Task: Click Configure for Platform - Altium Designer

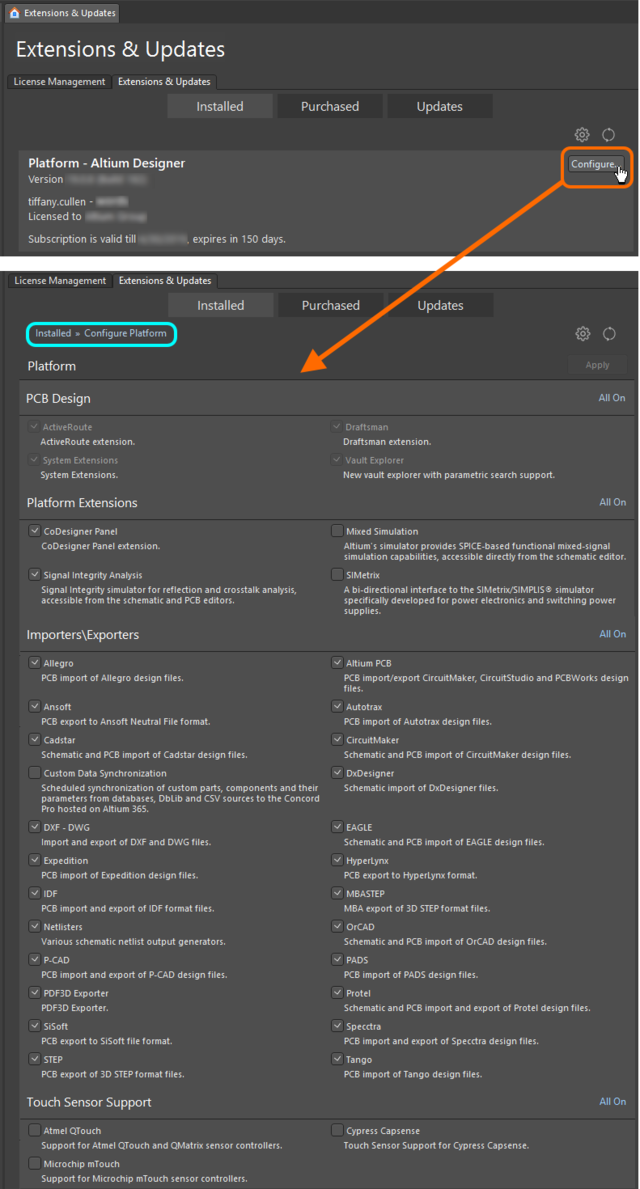Action: [x=595, y=164]
